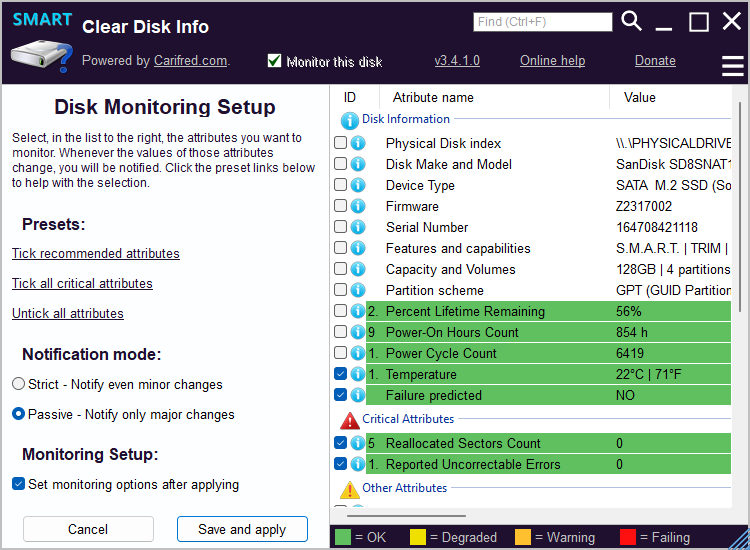Image resolution: width=750 pixels, height=550 pixels.
Task: Click Untick all attributes preset
Action: click(x=68, y=314)
